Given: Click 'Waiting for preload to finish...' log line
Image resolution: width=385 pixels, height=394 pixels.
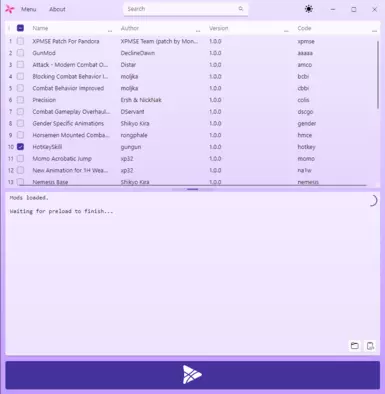Looking at the screenshot, I should click(x=61, y=211).
